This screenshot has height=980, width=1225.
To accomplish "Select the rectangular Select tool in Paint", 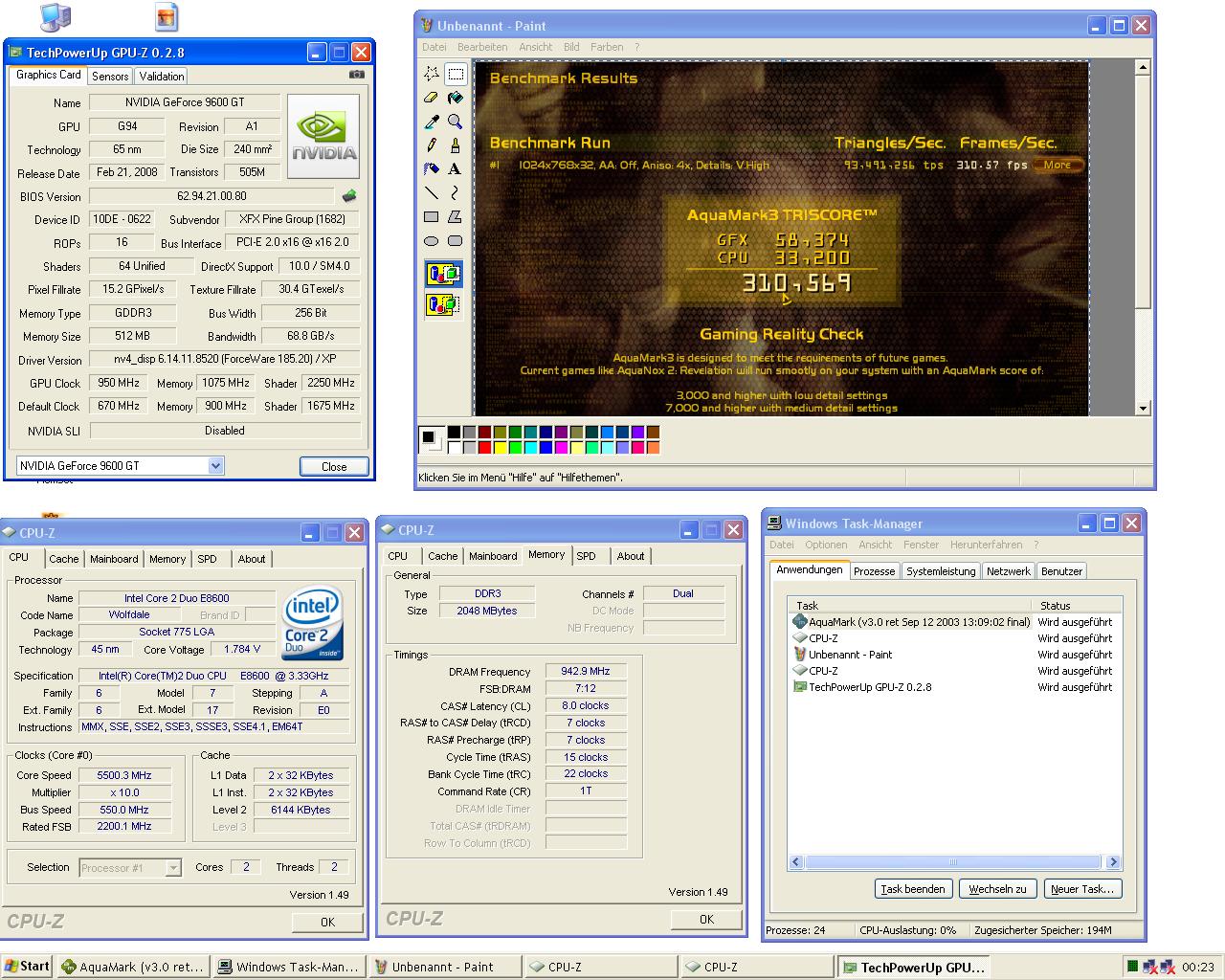I will click(456, 74).
